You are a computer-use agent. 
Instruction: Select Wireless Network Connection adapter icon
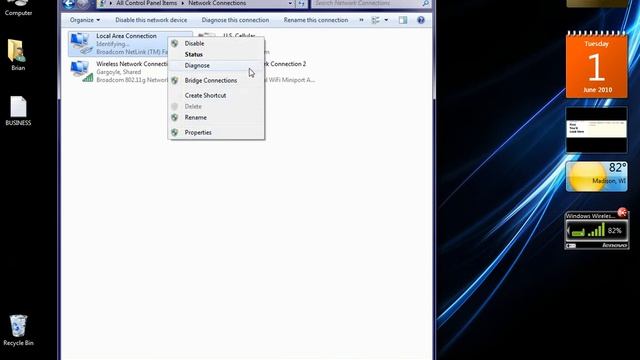(81, 72)
